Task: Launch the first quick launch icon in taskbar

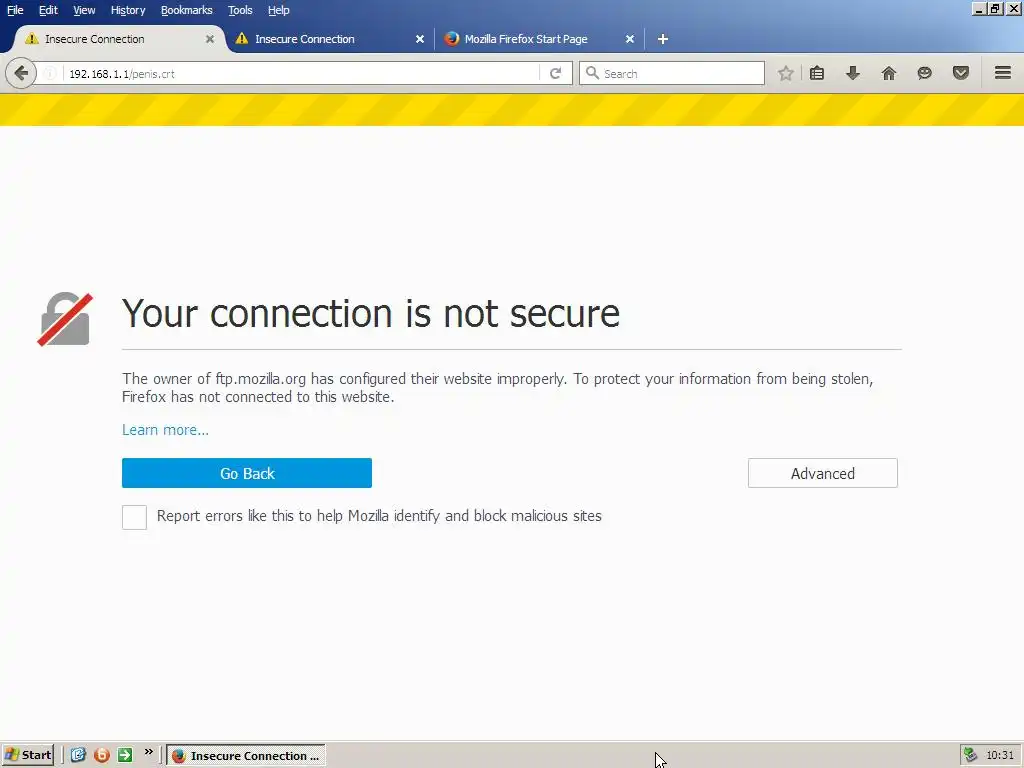Action: (x=78, y=755)
